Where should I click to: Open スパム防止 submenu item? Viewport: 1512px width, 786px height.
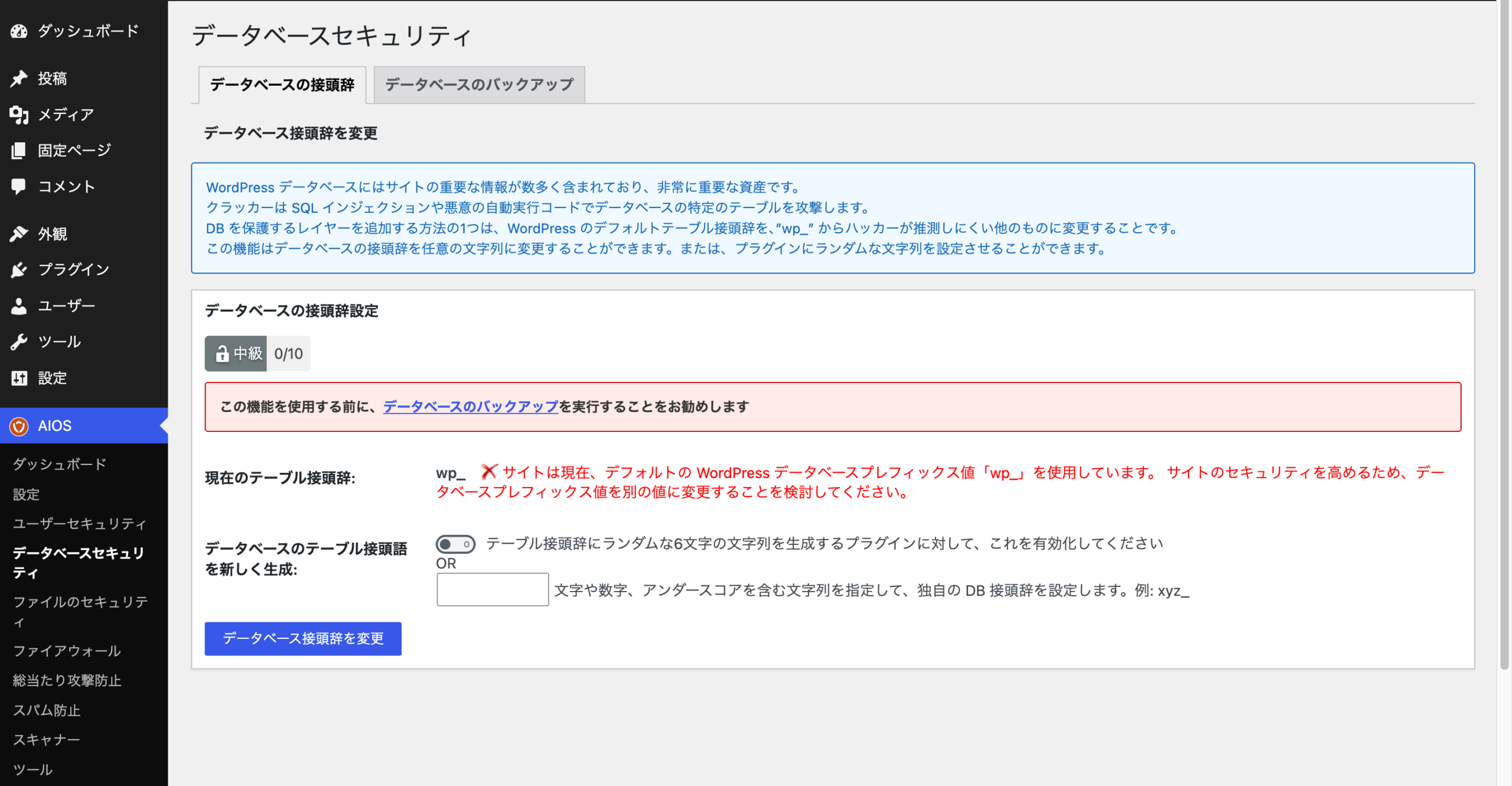pyautogui.click(x=47, y=710)
